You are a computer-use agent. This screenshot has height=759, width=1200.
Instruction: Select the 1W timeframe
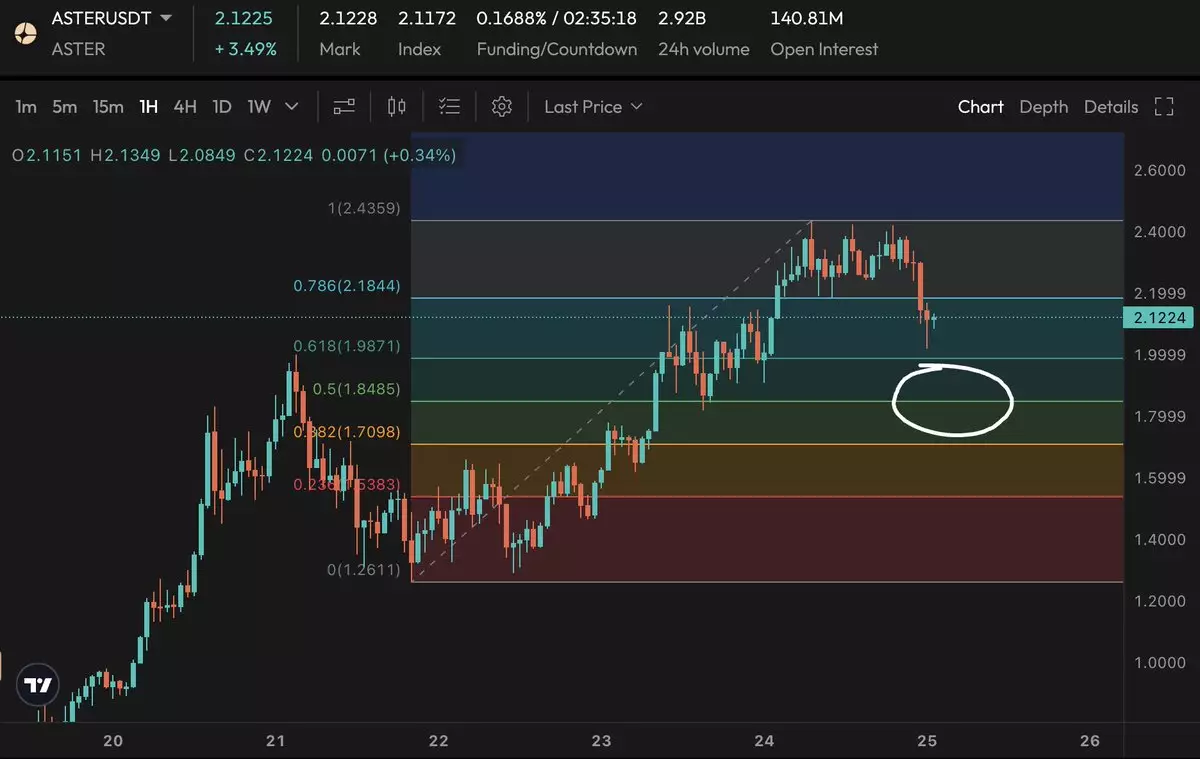coord(259,107)
